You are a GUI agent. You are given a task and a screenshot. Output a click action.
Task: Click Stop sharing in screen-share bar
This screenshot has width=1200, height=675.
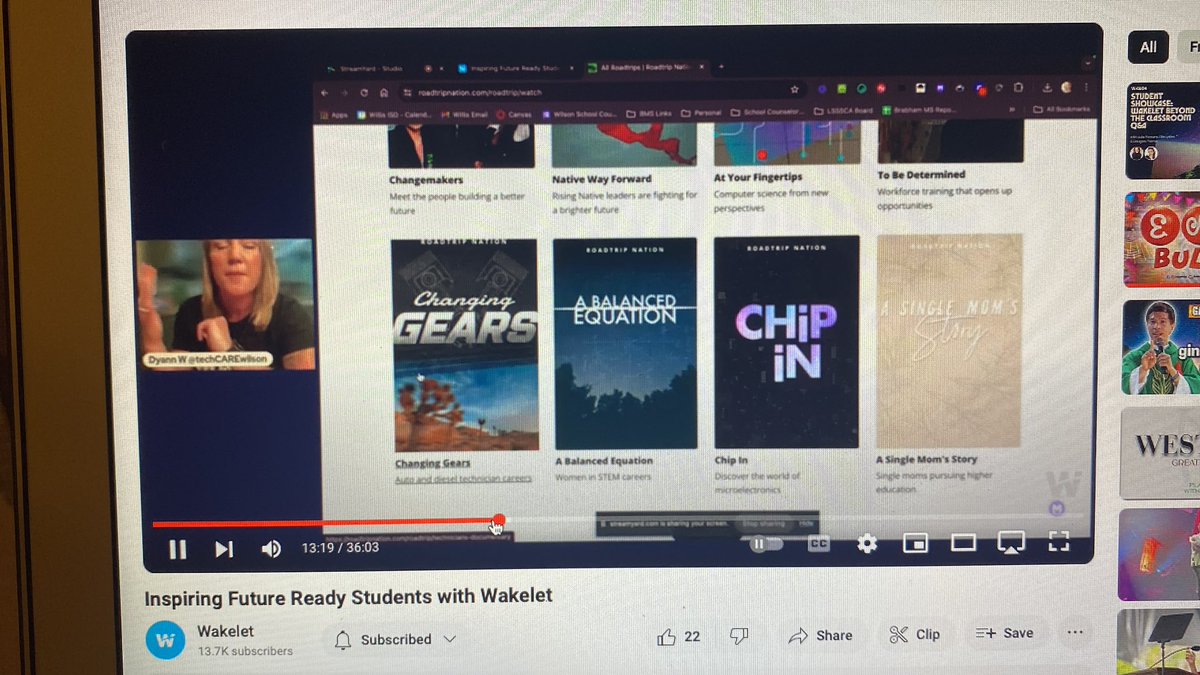pos(763,523)
